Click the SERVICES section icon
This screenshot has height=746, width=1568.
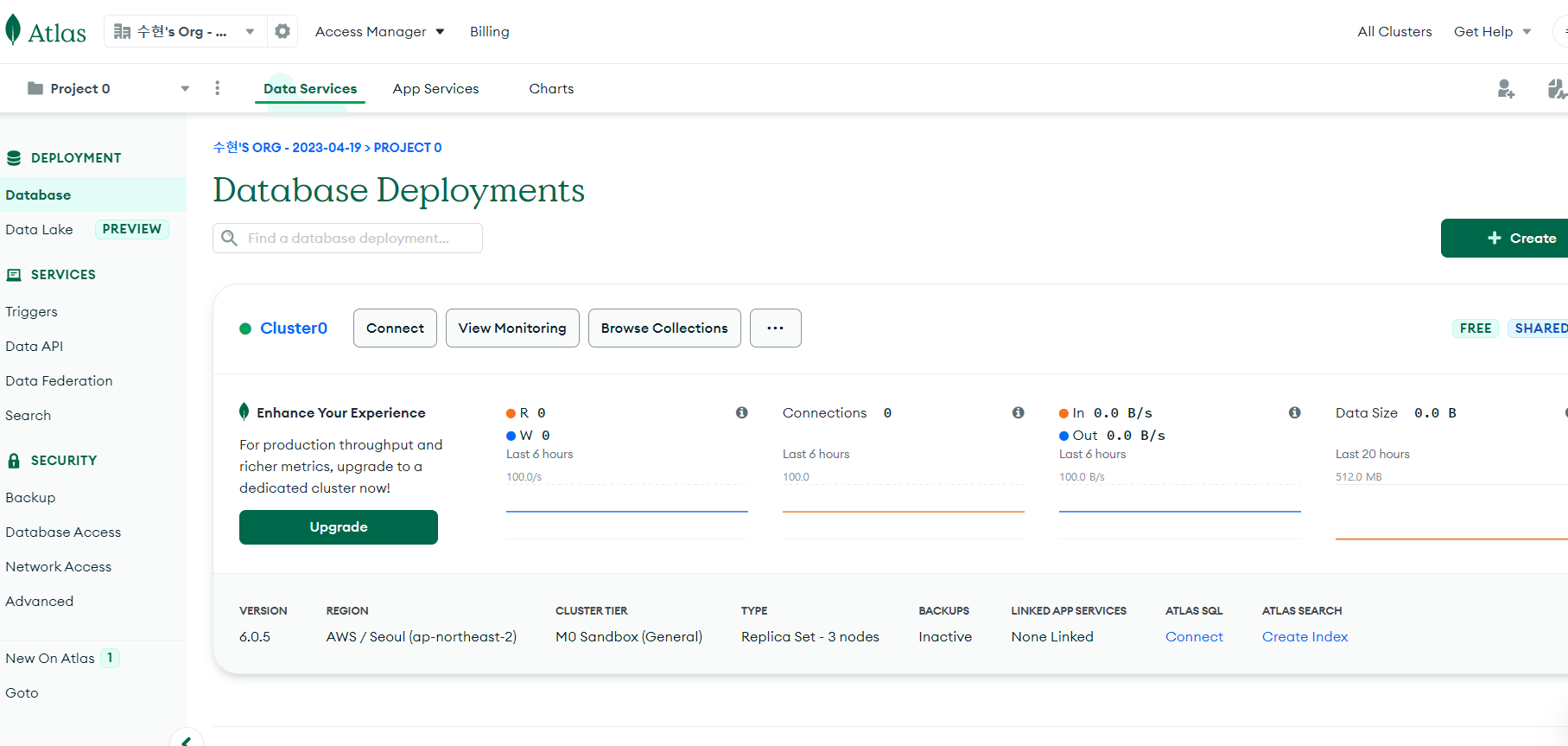coord(14,275)
